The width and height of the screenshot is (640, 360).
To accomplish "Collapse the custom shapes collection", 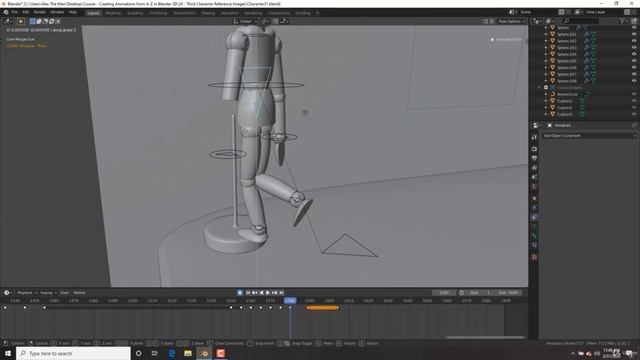I will click(540, 88).
